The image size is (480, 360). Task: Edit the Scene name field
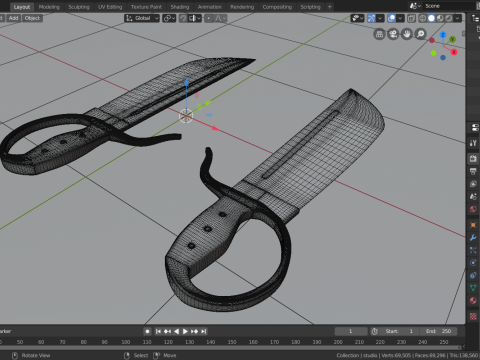click(x=449, y=6)
